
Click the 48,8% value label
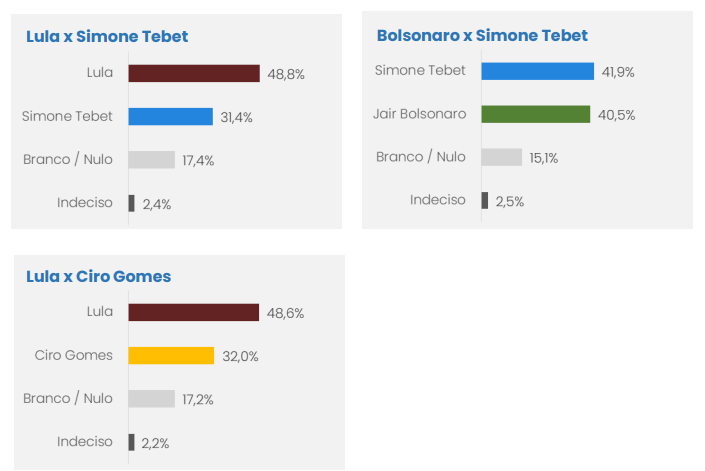(x=286, y=74)
